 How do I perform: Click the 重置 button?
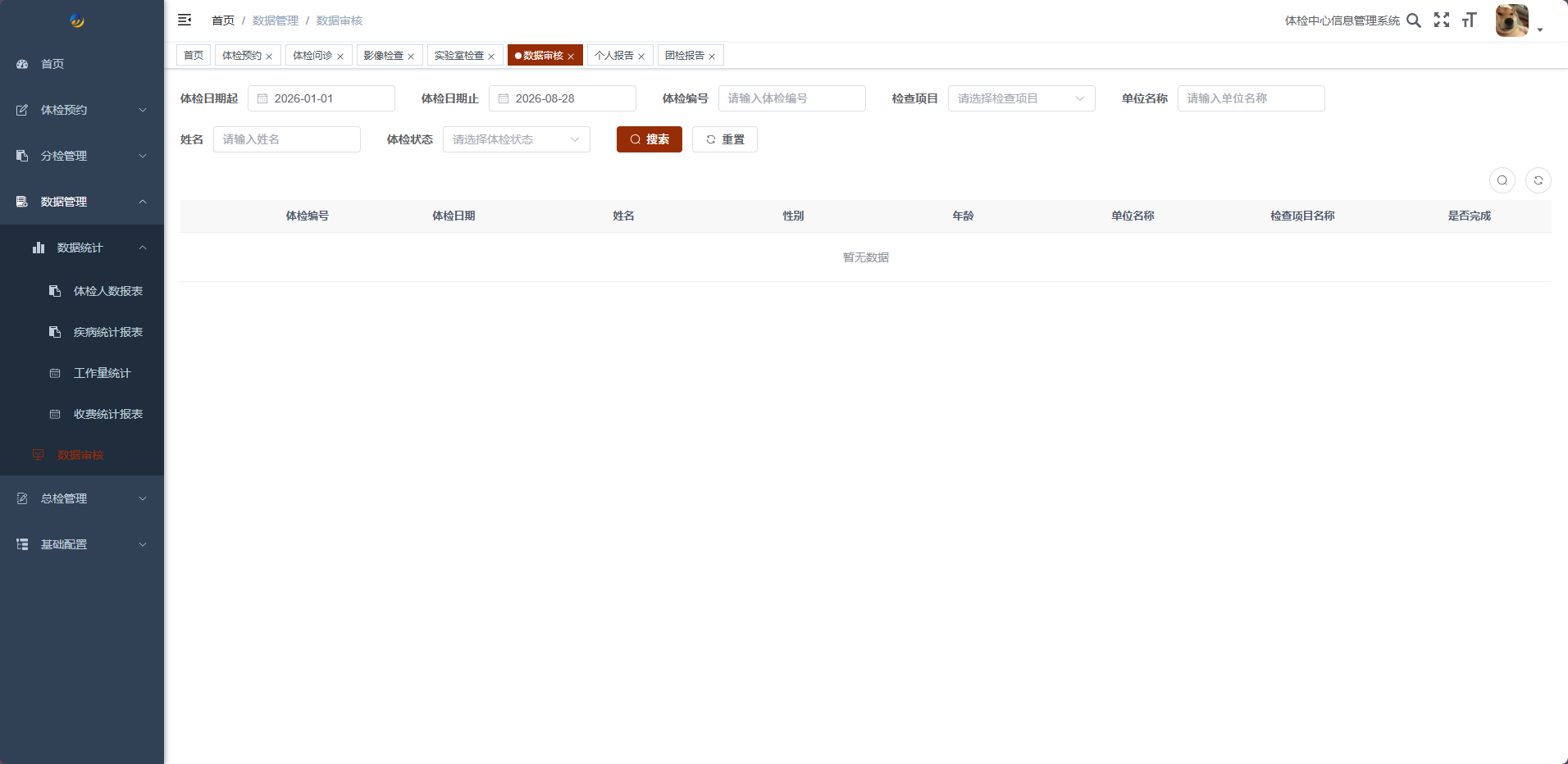click(725, 139)
